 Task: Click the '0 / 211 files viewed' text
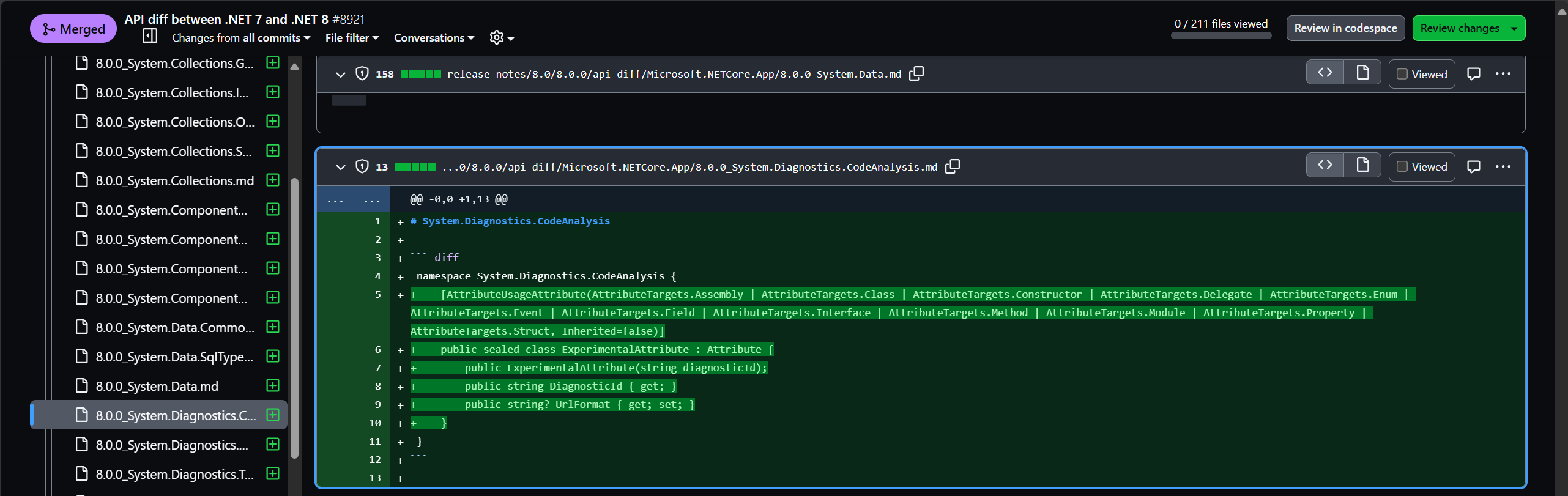click(1221, 24)
